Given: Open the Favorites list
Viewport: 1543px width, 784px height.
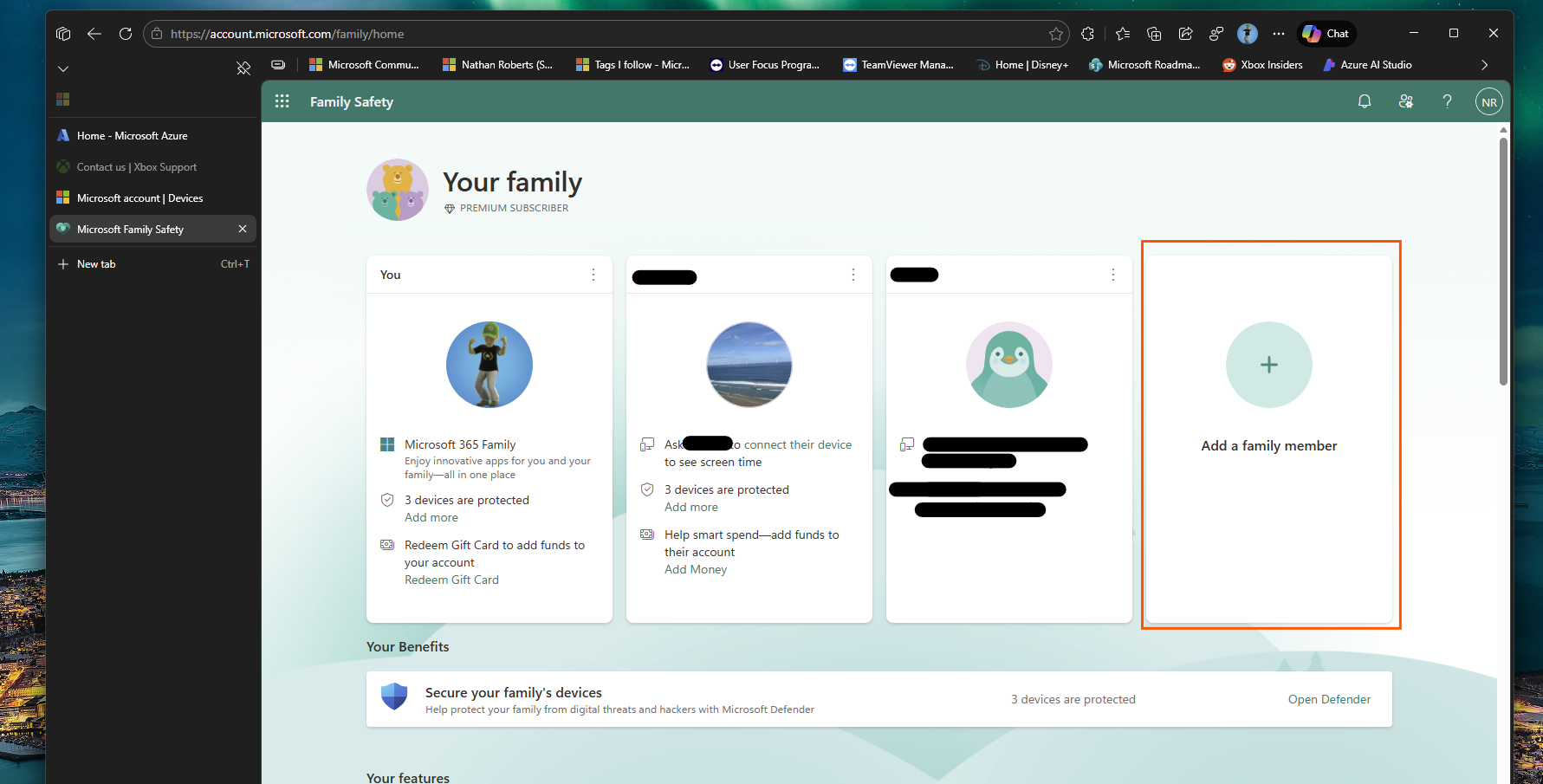Looking at the screenshot, I should [1123, 34].
